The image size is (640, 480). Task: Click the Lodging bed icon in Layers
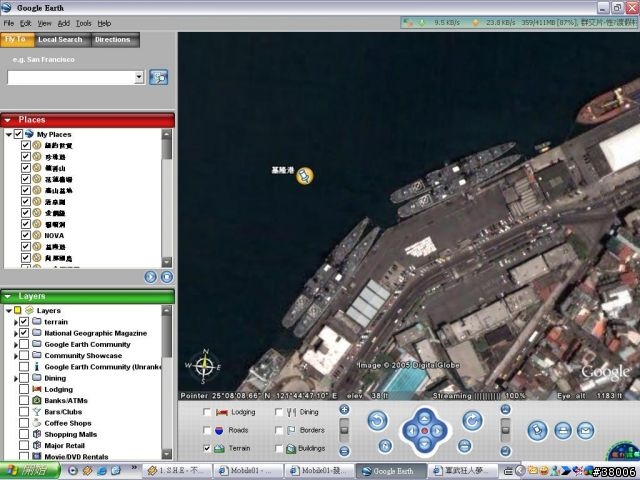pyautogui.click(x=37, y=389)
